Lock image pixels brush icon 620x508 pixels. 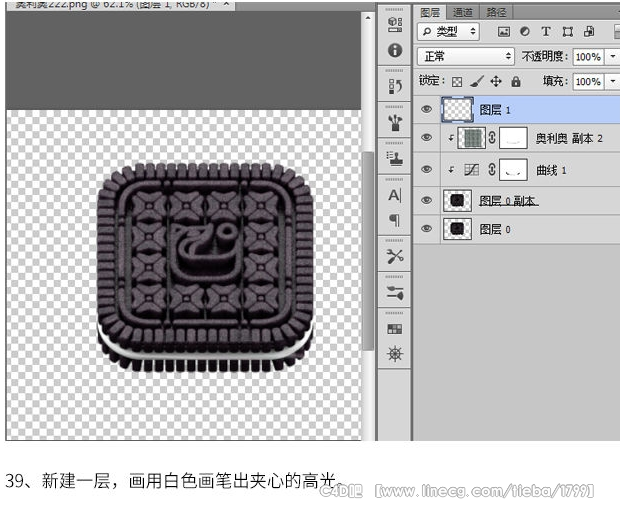coord(477,81)
